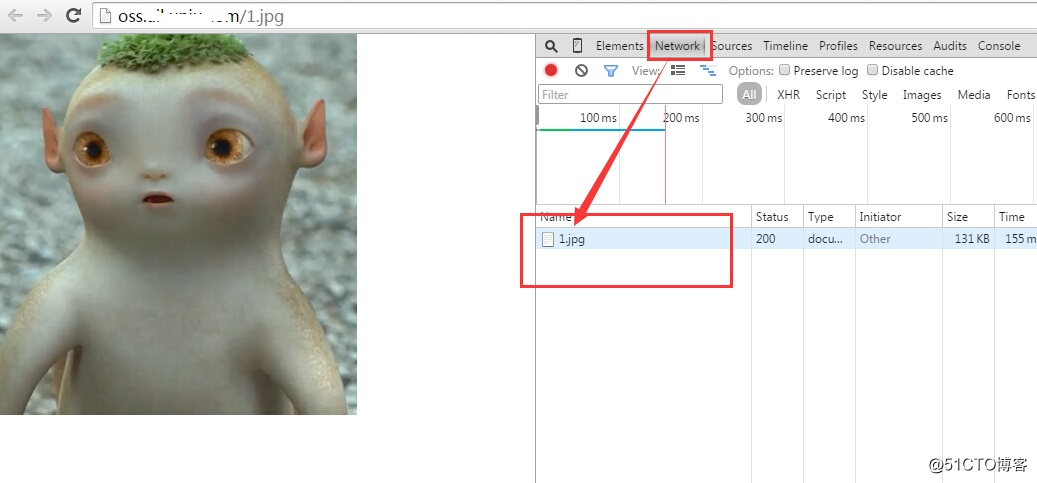Enable Disable cache checkbox
Image resolution: width=1037 pixels, height=483 pixels.
(872, 70)
